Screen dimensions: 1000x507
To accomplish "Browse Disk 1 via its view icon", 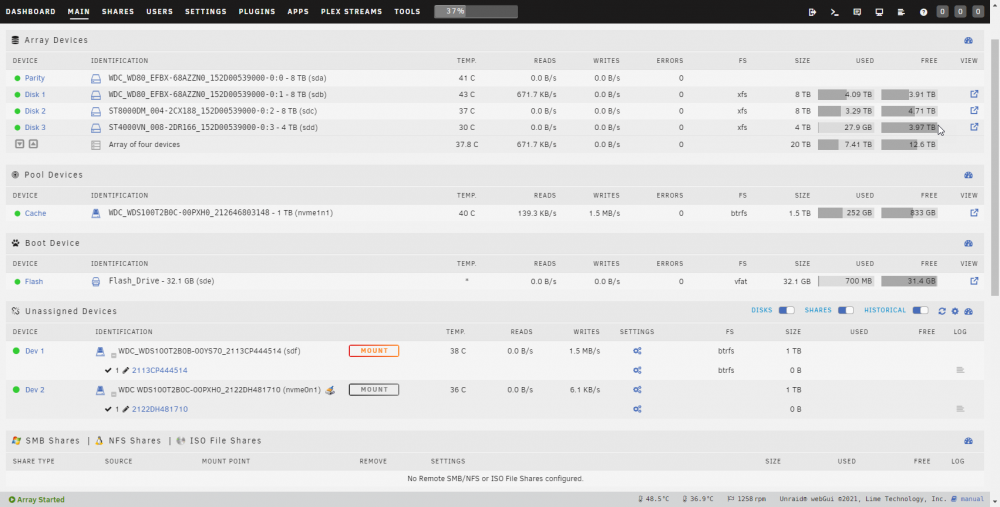I will tap(974, 94).
